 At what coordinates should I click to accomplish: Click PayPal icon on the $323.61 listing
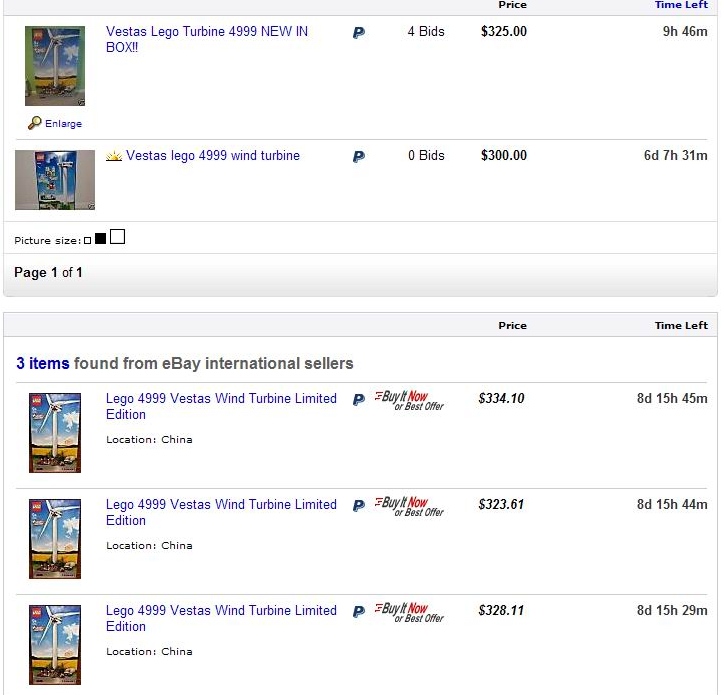[359, 506]
